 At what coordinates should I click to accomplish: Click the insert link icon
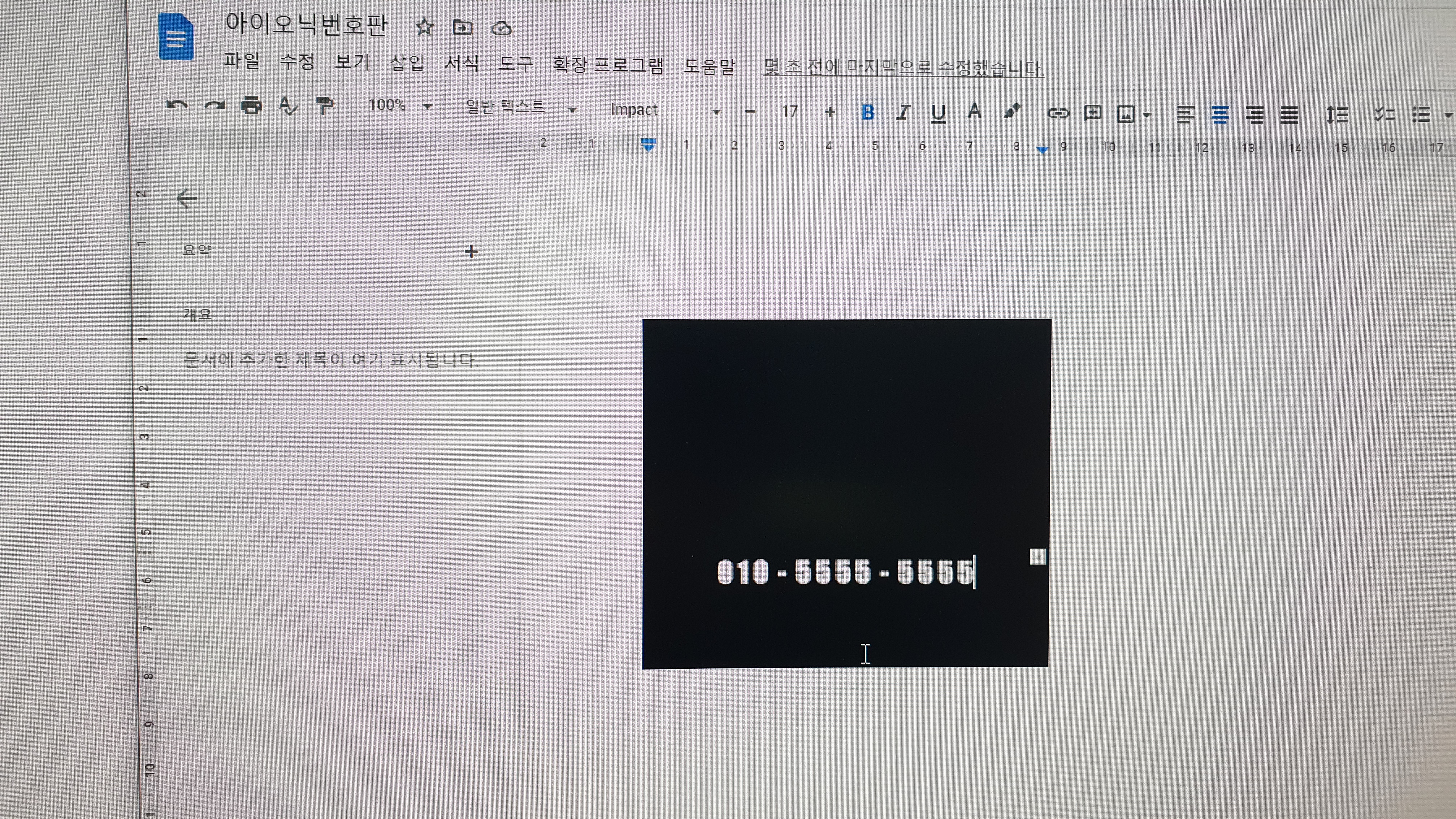point(1058,114)
